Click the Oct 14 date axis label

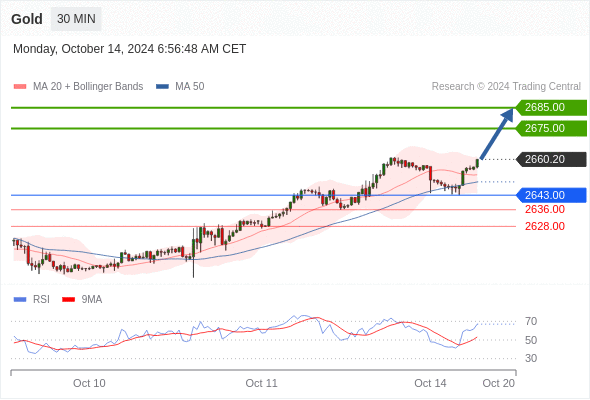coord(430,383)
